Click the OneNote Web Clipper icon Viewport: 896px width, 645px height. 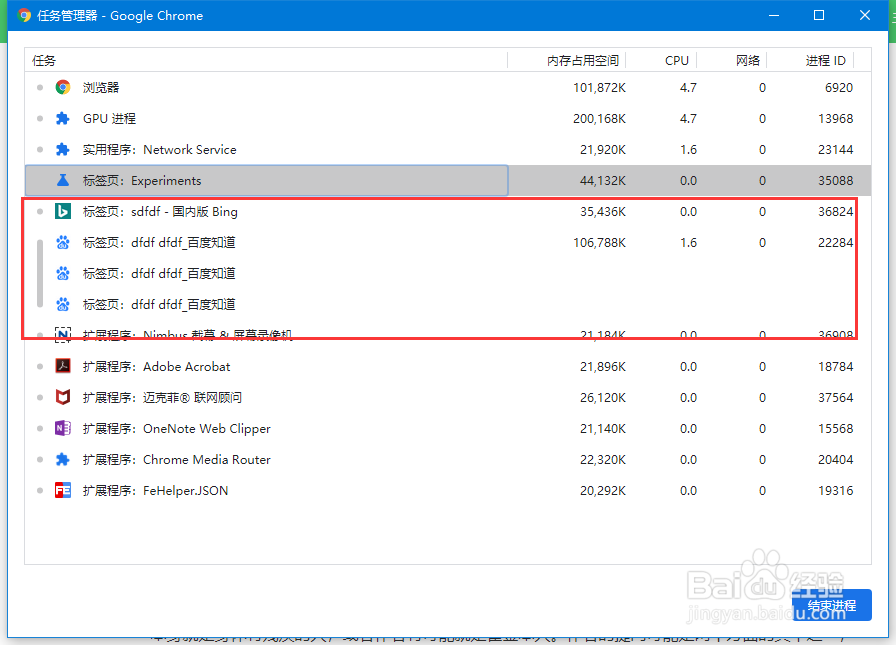[63, 428]
